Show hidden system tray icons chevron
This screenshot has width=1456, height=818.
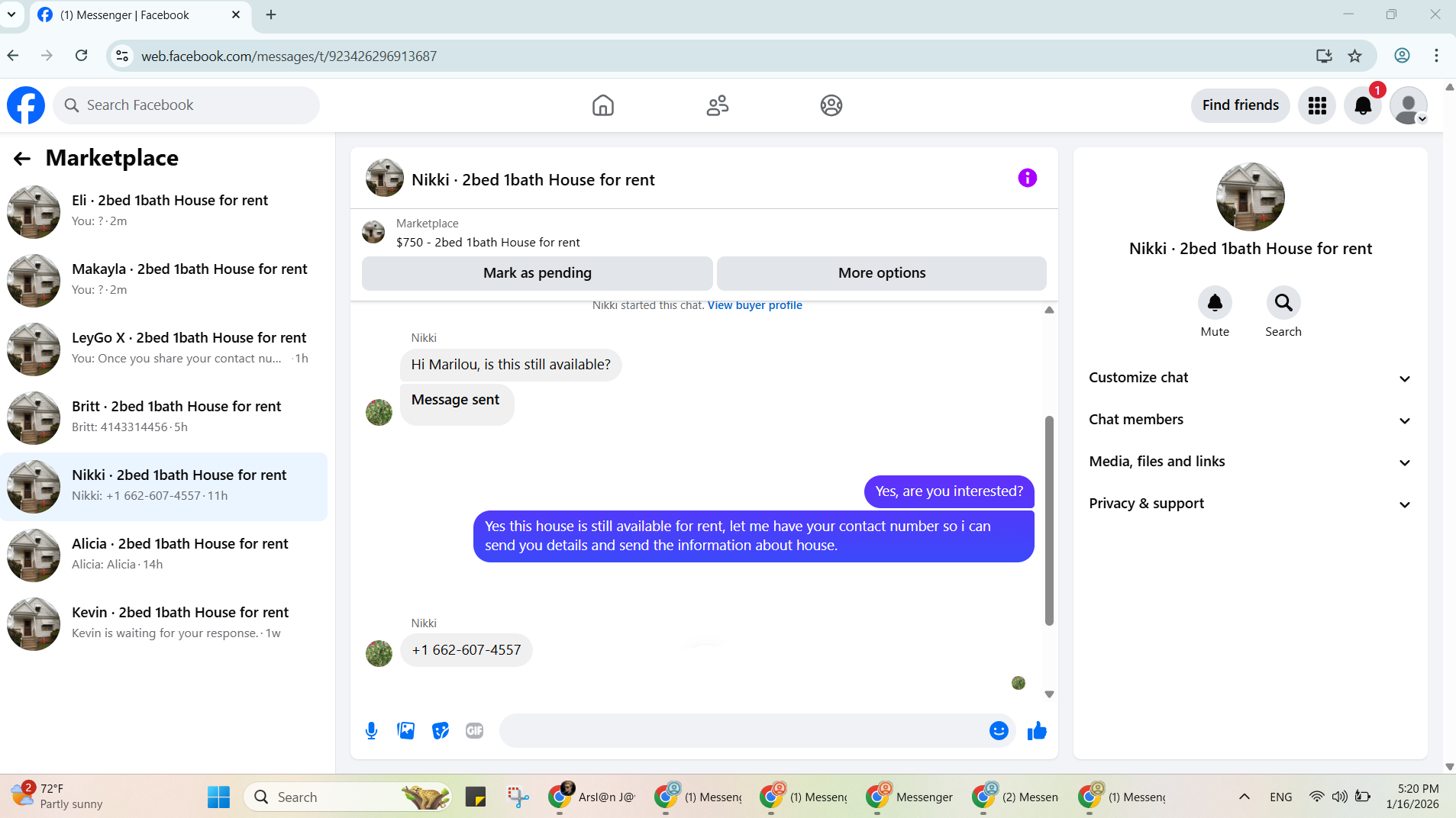coord(1244,797)
